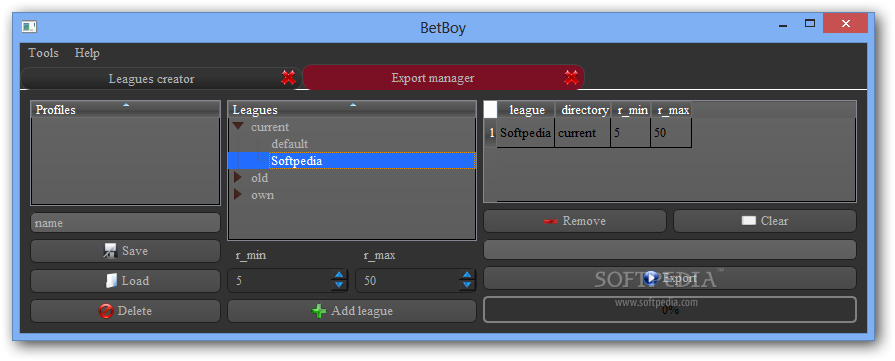
Task: Decrease the r_min value
Action: 339,285
